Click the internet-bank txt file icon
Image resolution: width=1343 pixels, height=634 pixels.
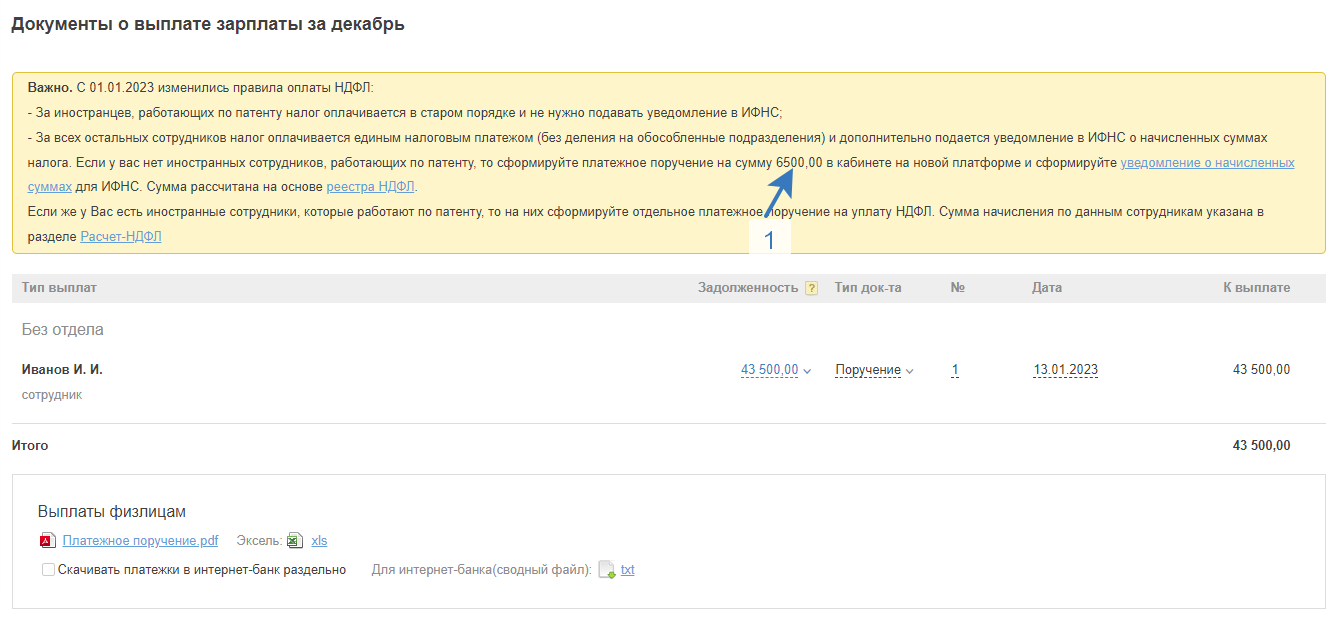click(606, 570)
